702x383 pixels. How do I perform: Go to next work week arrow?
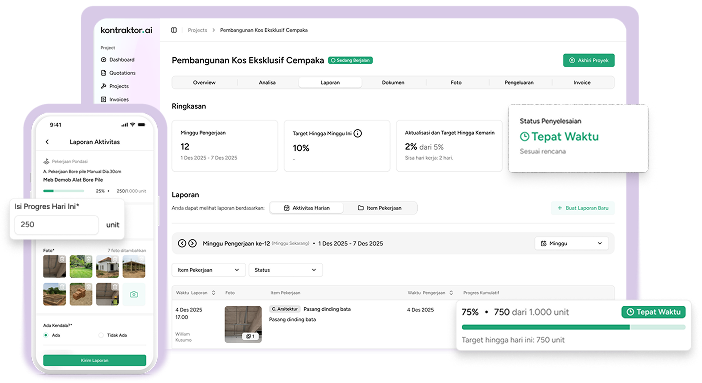[192, 243]
